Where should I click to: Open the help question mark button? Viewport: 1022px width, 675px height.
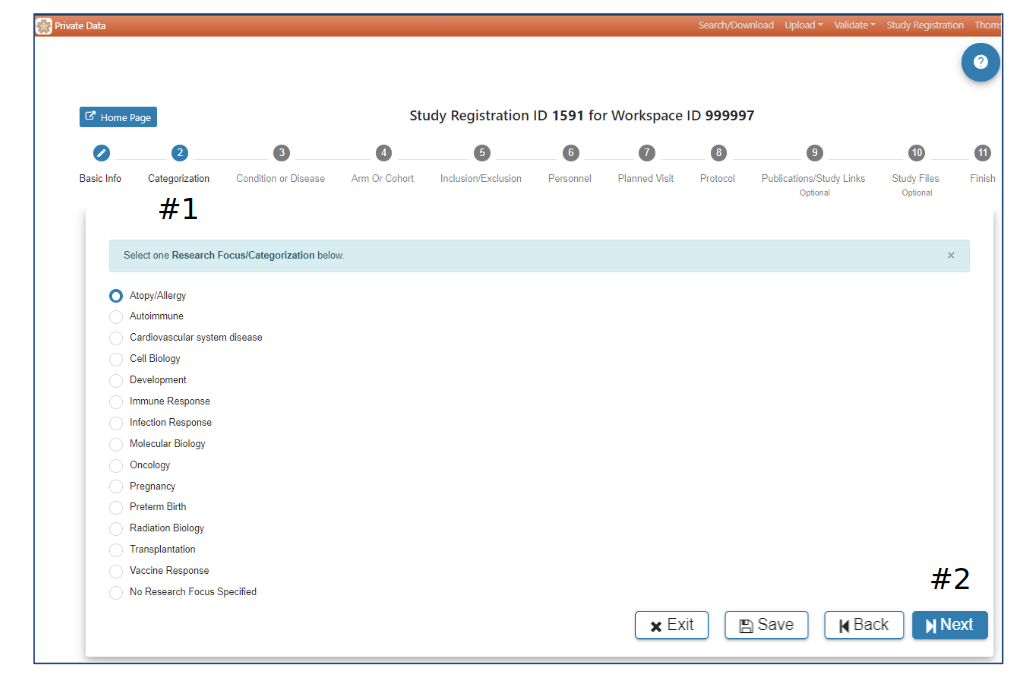click(x=980, y=63)
